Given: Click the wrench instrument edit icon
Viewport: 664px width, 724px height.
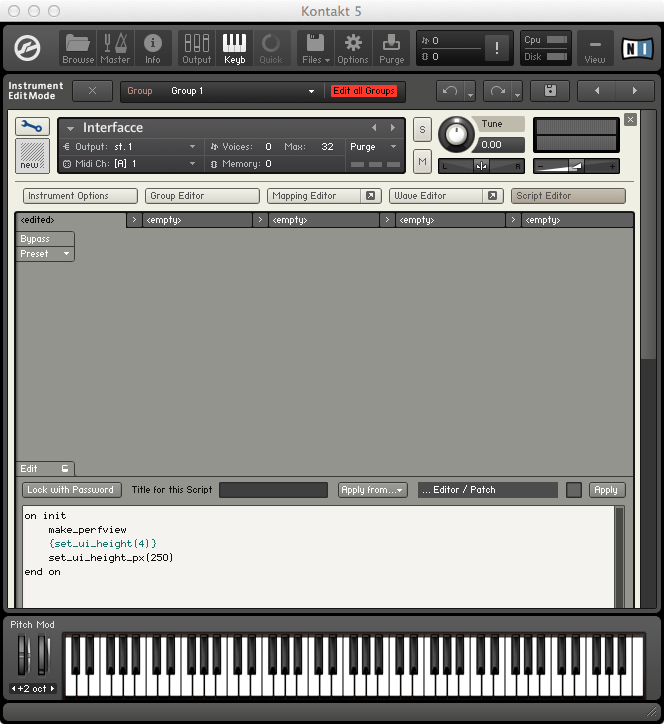Looking at the screenshot, I should tap(32, 127).
